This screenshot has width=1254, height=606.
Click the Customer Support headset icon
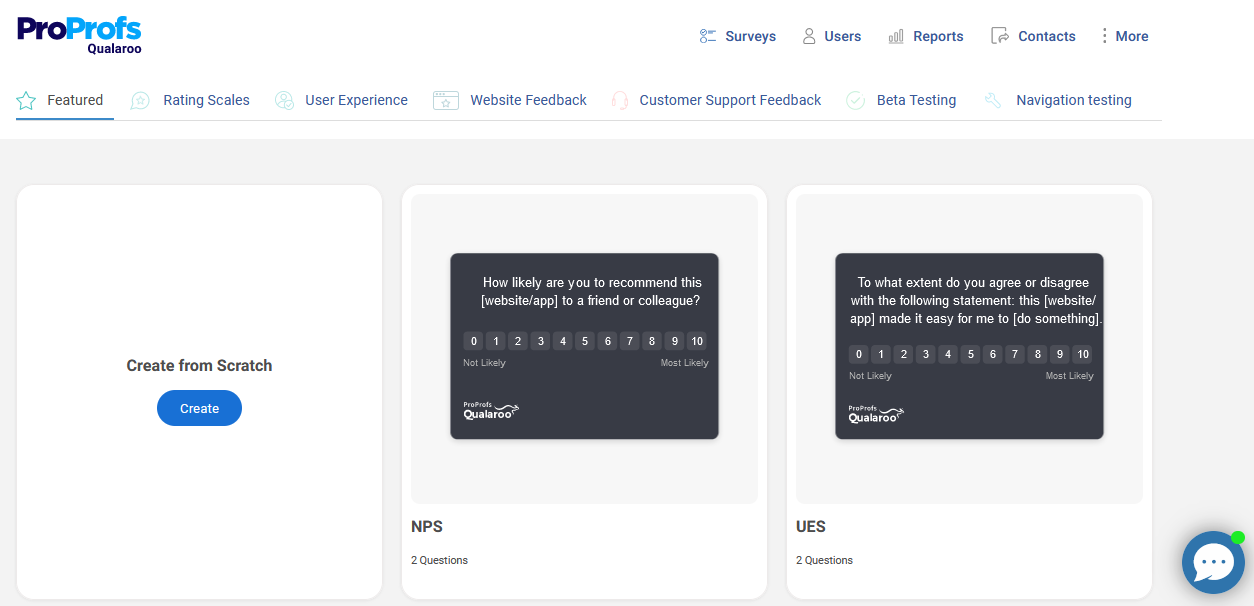point(620,101)
